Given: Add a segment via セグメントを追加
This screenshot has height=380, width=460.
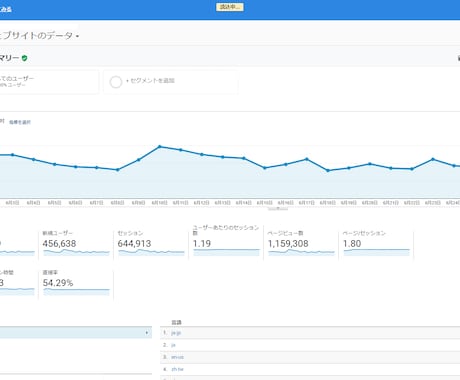Looking at the screenshot, I should pos(150,81).
